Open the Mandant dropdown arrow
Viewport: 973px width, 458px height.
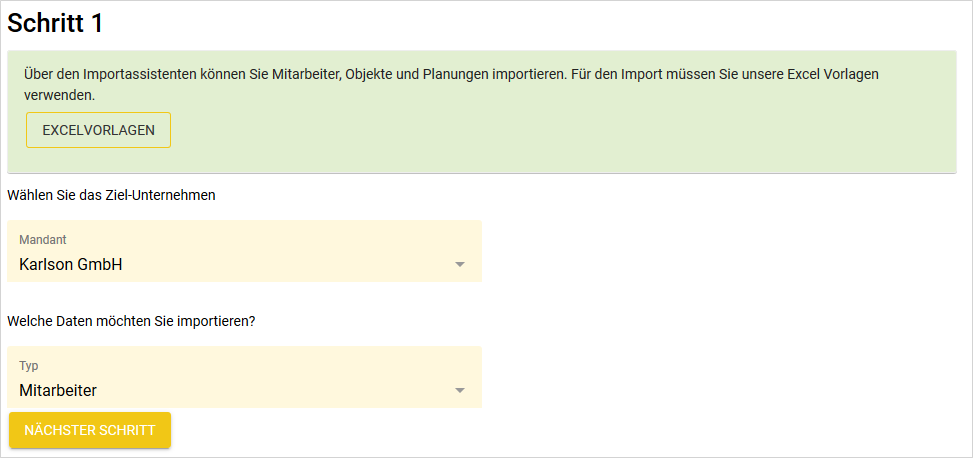click(460, 265)
